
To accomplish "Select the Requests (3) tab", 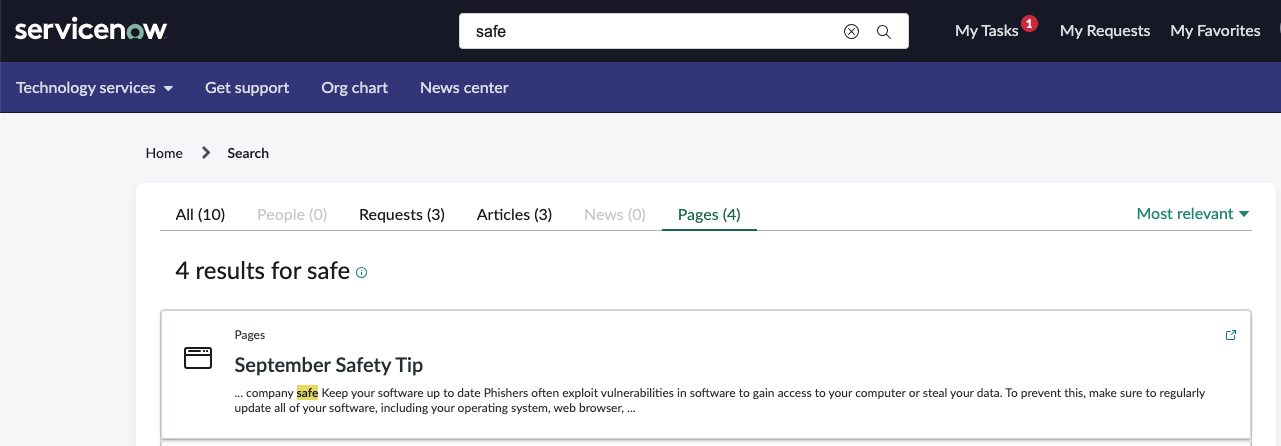I will click(x=402, y=214).
